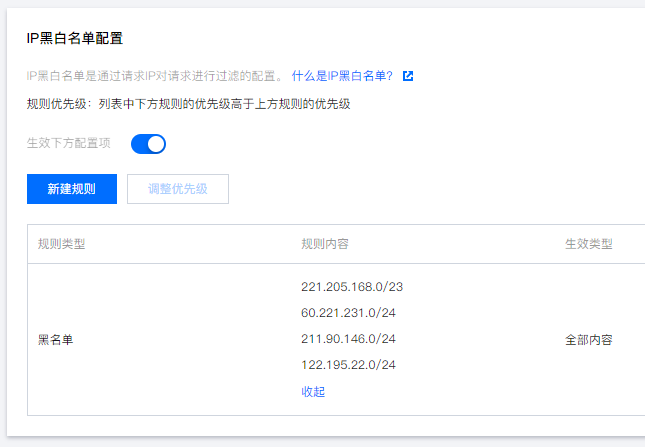Screen dimensions: 645x447
Task: Click the 新建规则 button
Action: tap(72, 189)
